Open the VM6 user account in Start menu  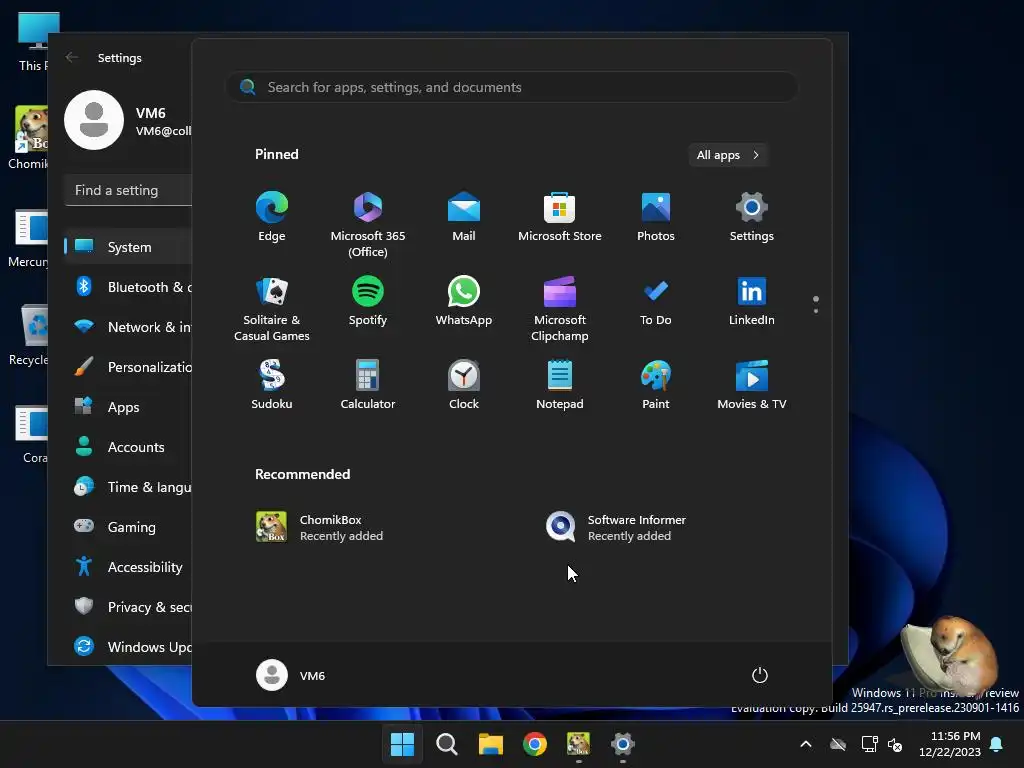(x=291, y=675)
